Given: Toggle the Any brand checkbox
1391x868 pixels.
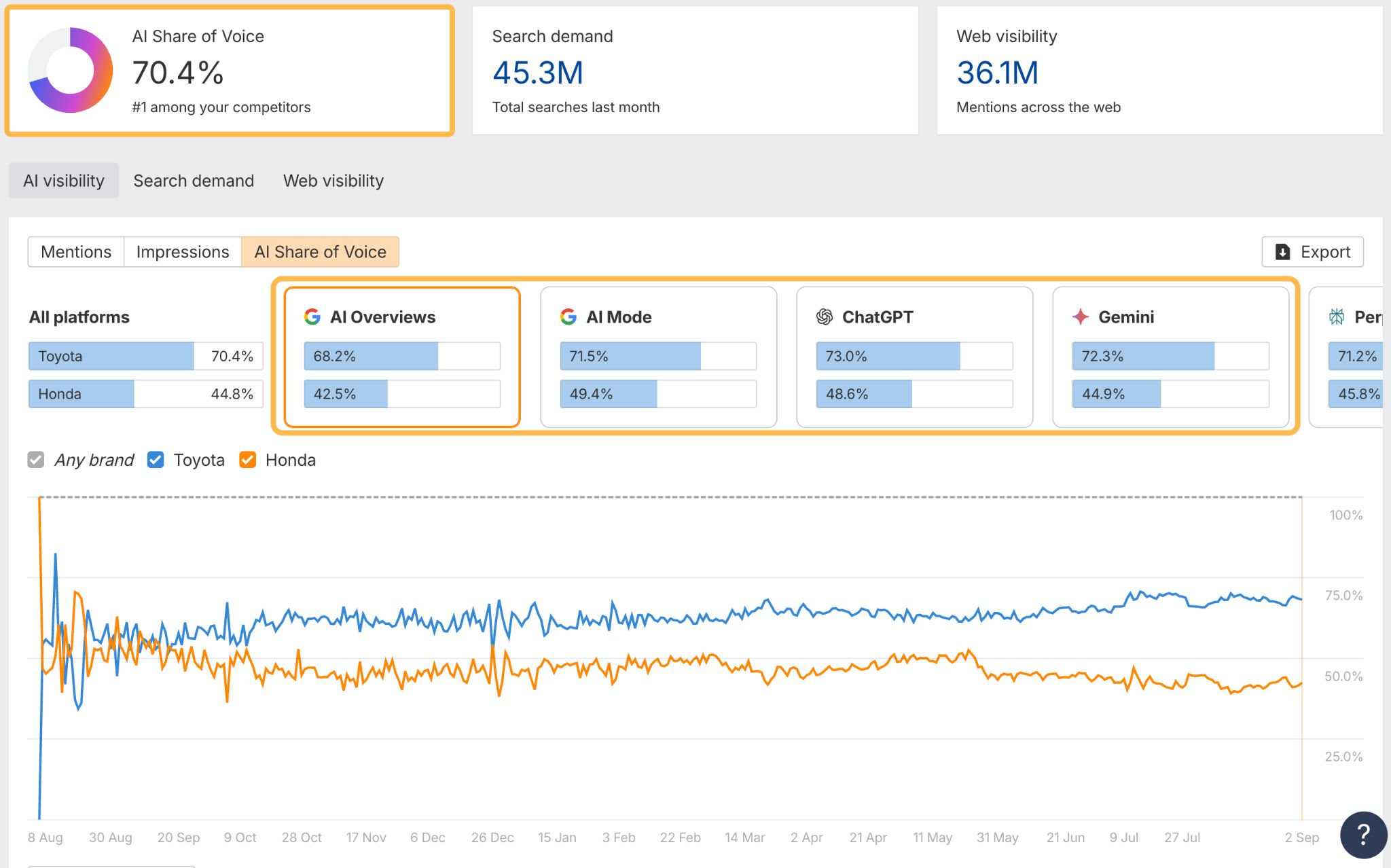Looking at the screenshot, I should [36, 460].
